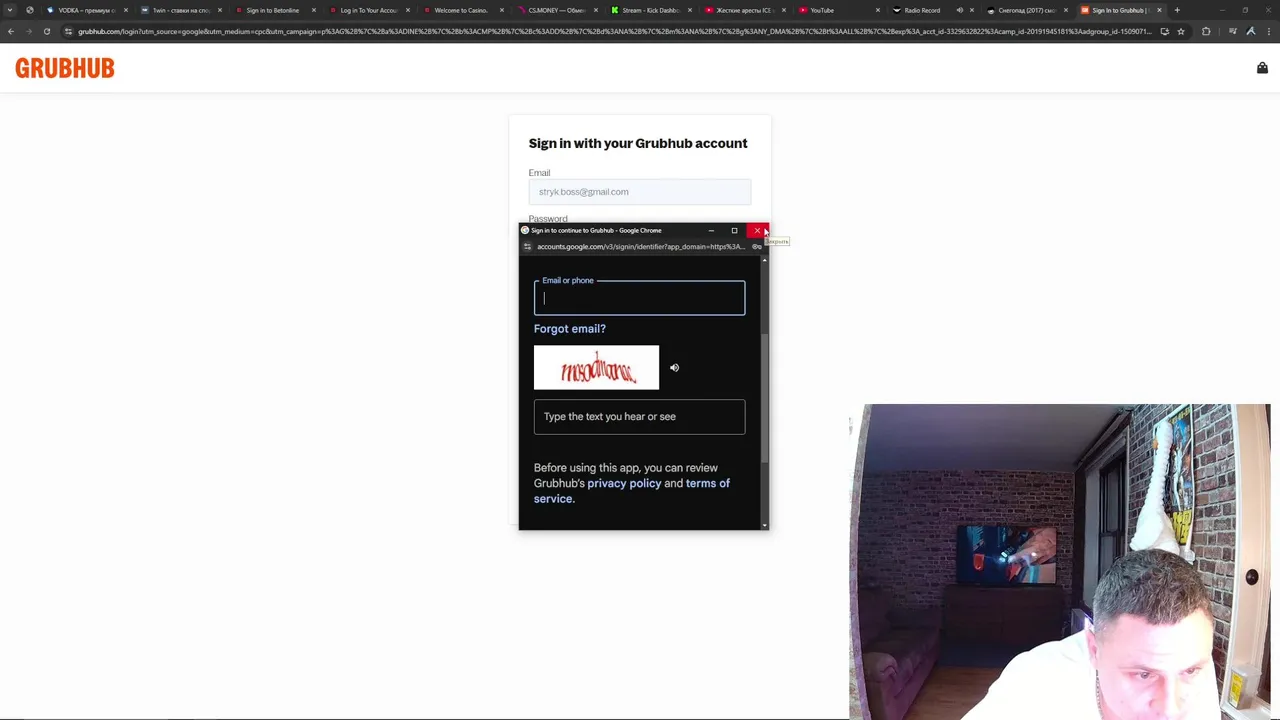Screen dimensions: 1280x720
Task: Open Grubhub's privacy policy link
Action: [x=624, y=484]
